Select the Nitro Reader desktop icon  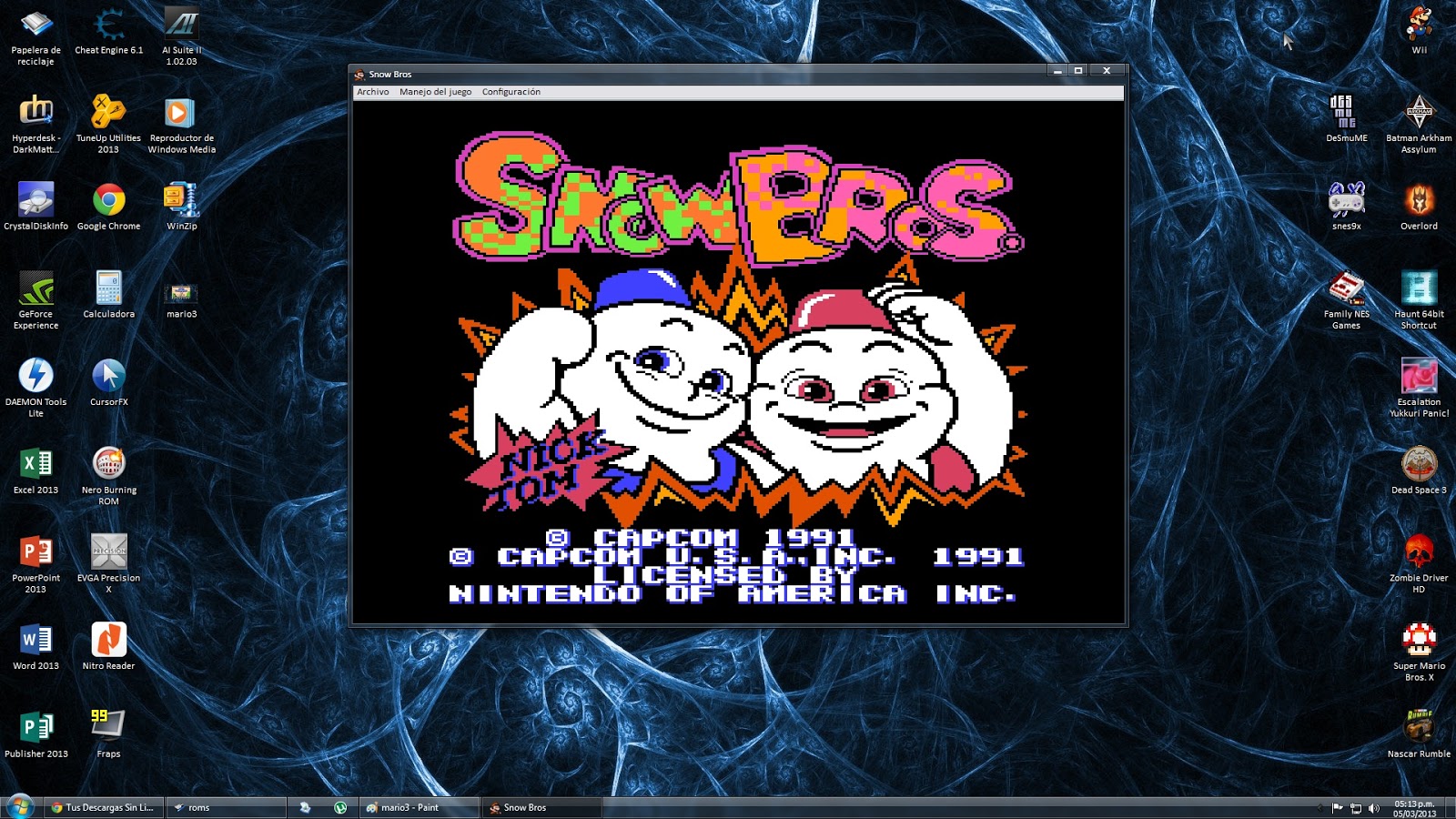(x=109, y=647)
